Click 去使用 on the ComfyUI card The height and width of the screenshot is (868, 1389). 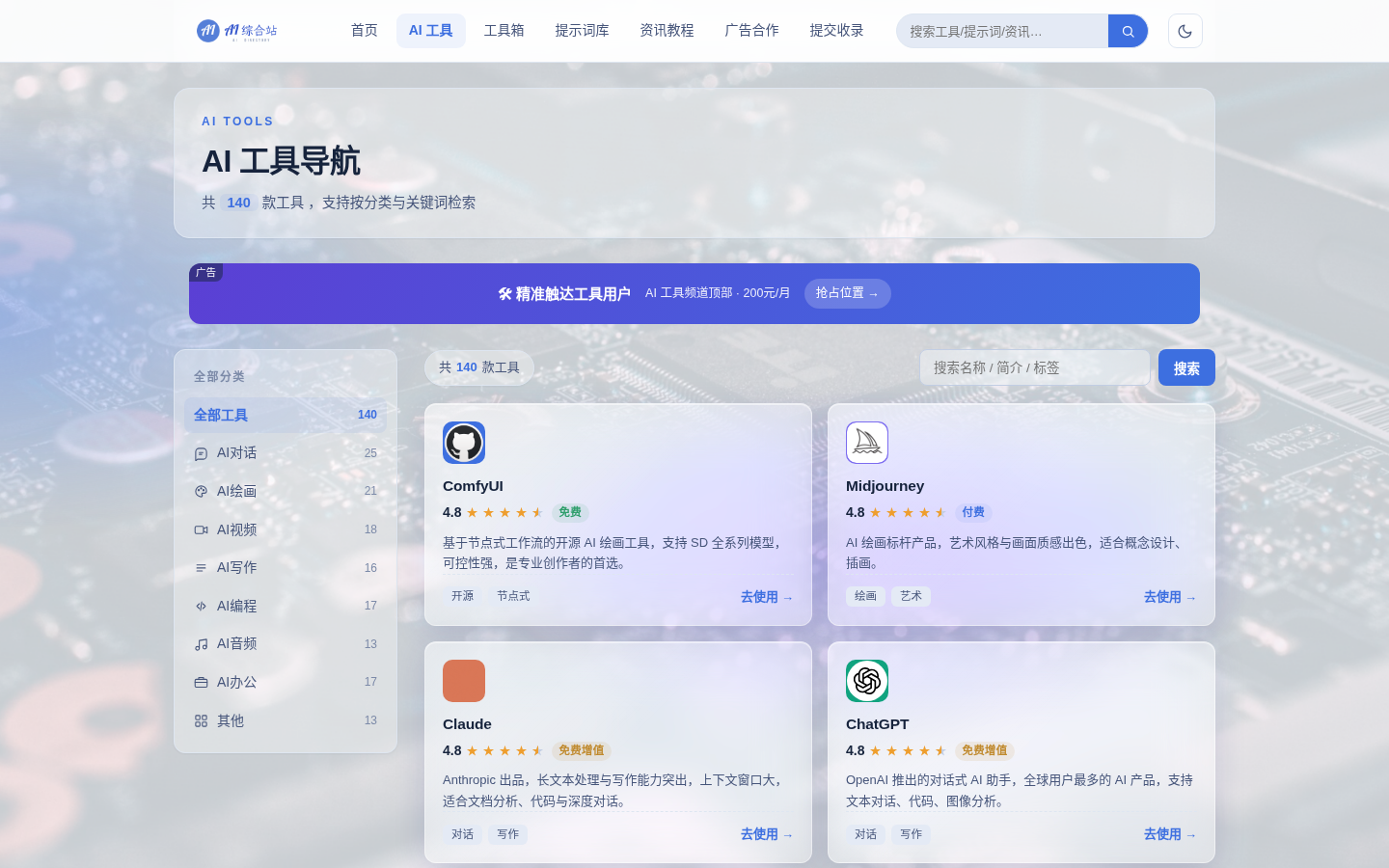(767, 597)
